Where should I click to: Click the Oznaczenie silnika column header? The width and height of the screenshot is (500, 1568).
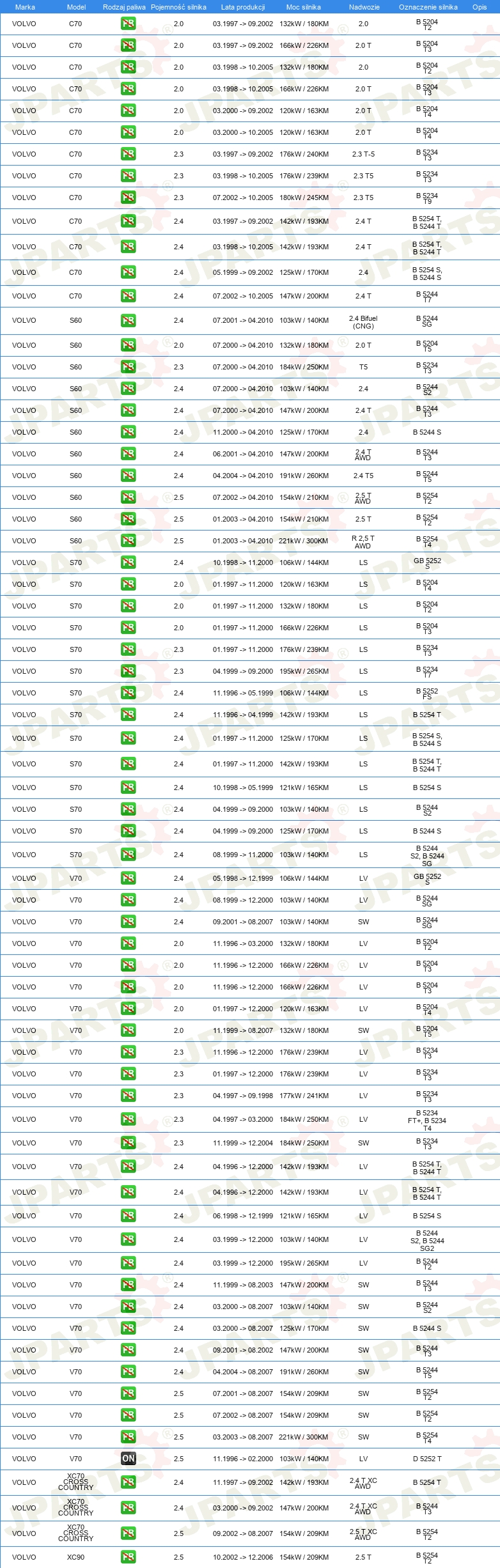(428, 7)
